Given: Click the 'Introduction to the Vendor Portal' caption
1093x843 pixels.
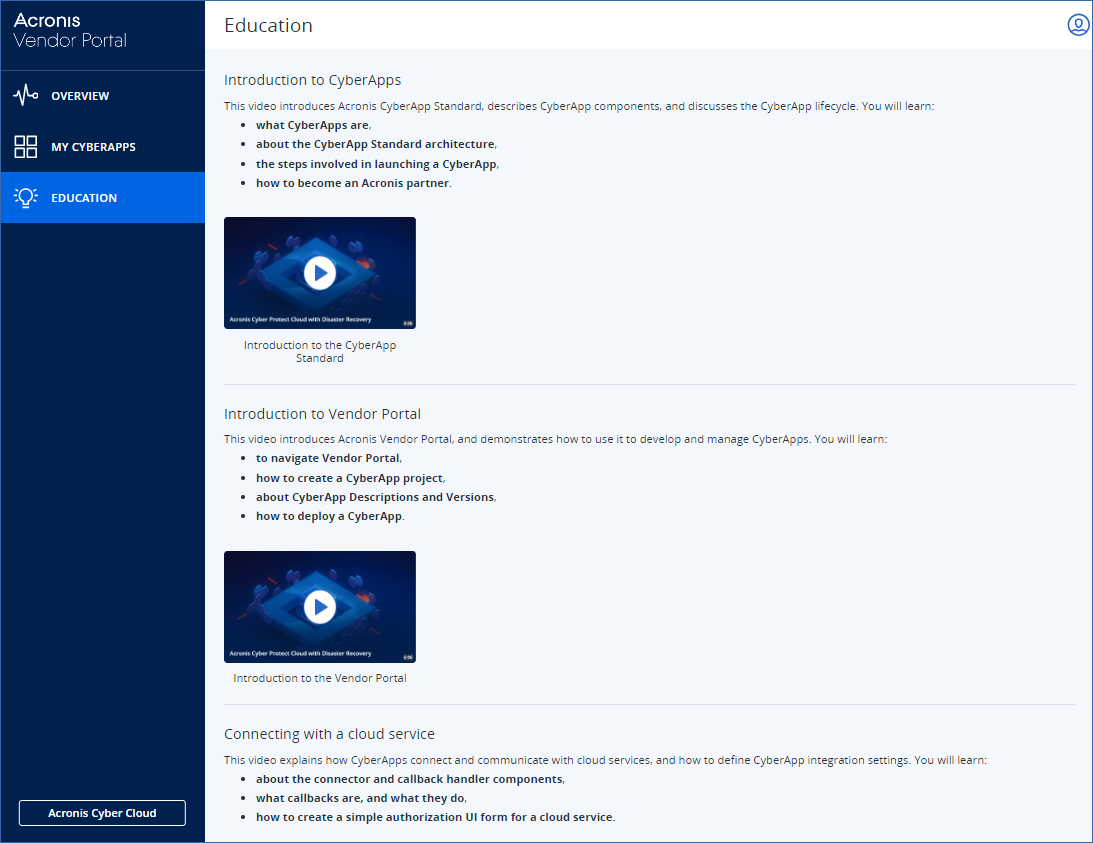Looking at the screenshot, I should pos(320,678).
